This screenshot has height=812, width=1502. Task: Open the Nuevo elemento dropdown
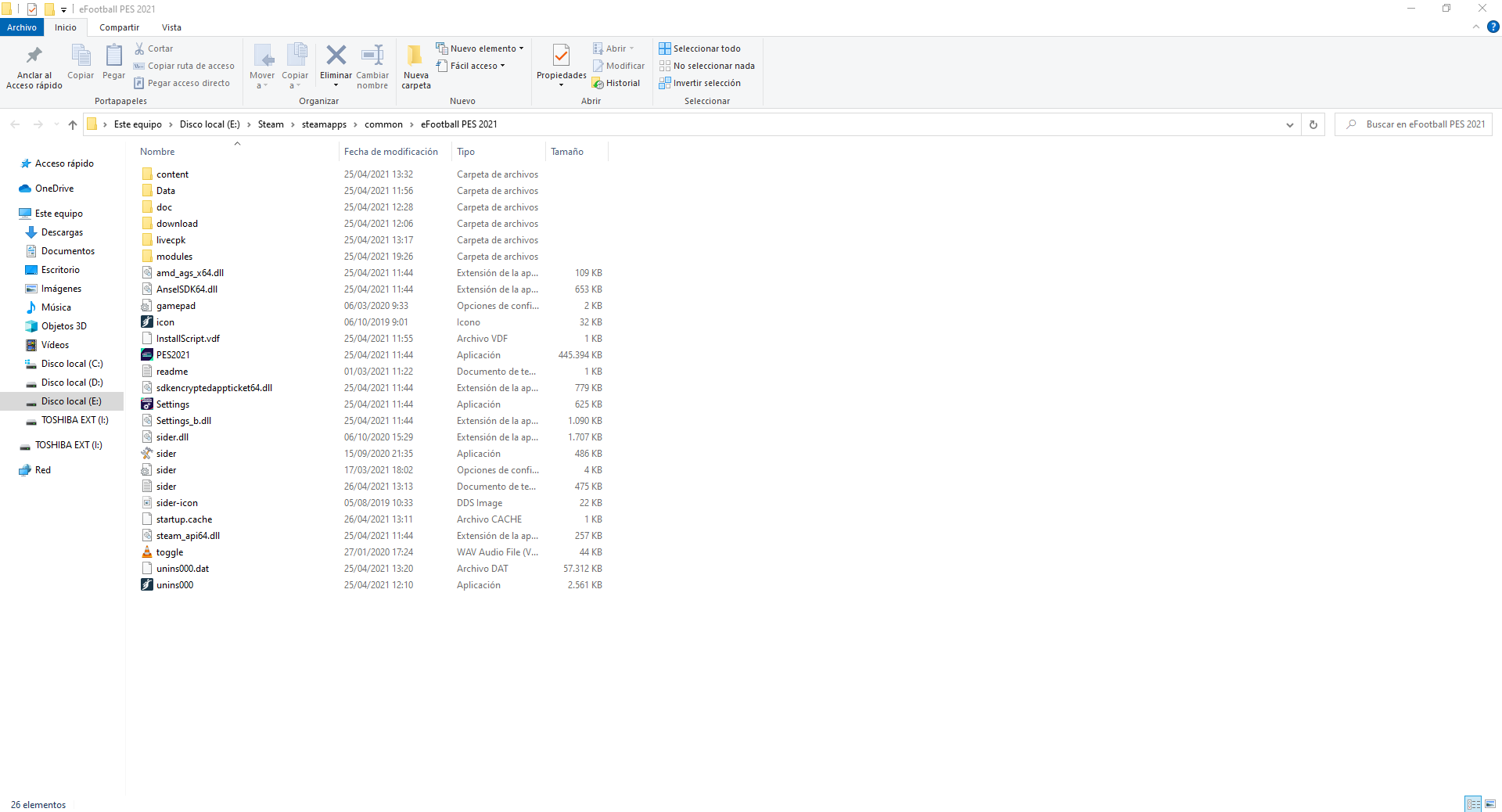coord(480,49)
